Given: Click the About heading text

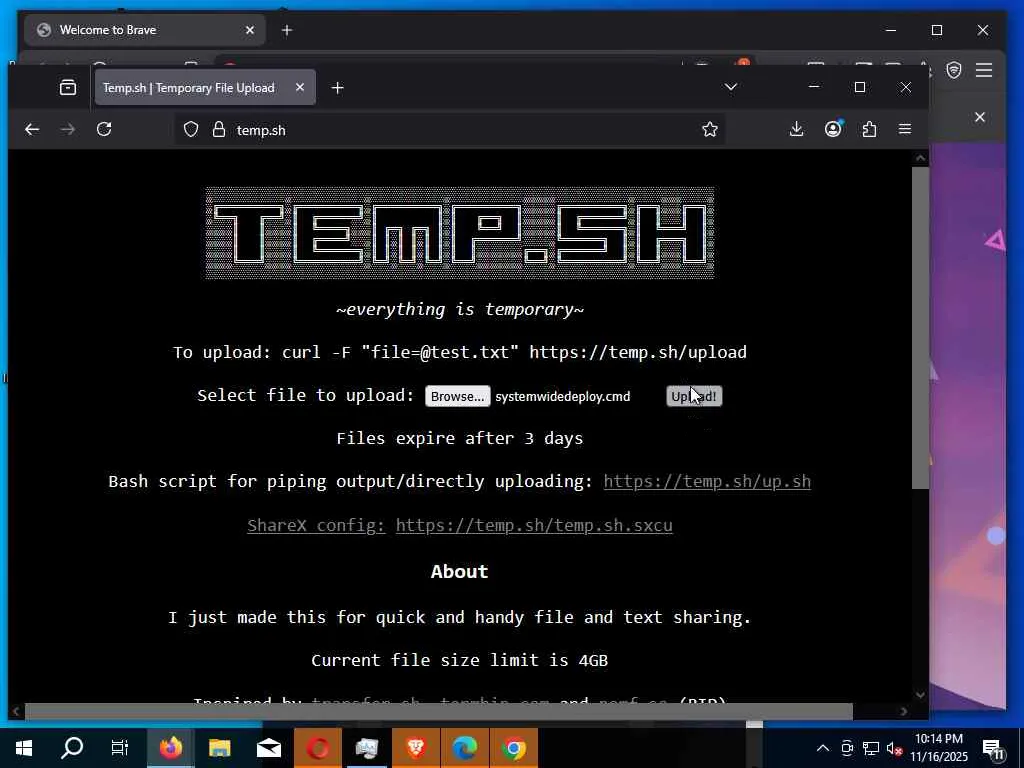Looking at the screenshot, I should [x=460, y=571].
